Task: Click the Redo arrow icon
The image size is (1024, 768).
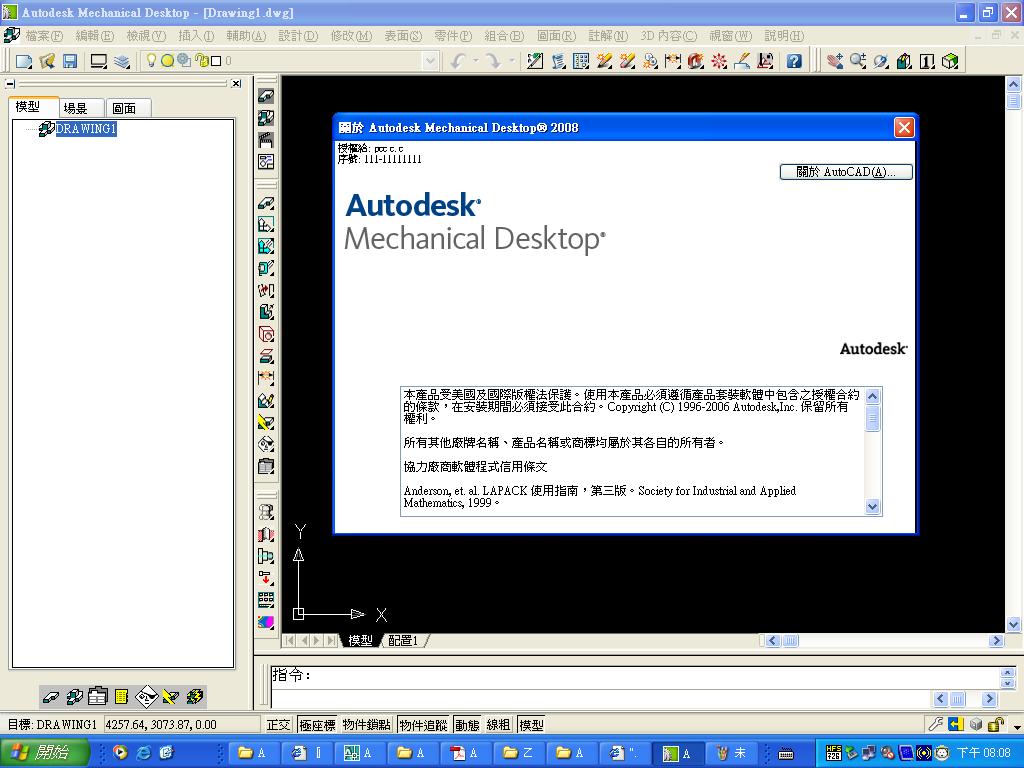Action: [493, 62]
